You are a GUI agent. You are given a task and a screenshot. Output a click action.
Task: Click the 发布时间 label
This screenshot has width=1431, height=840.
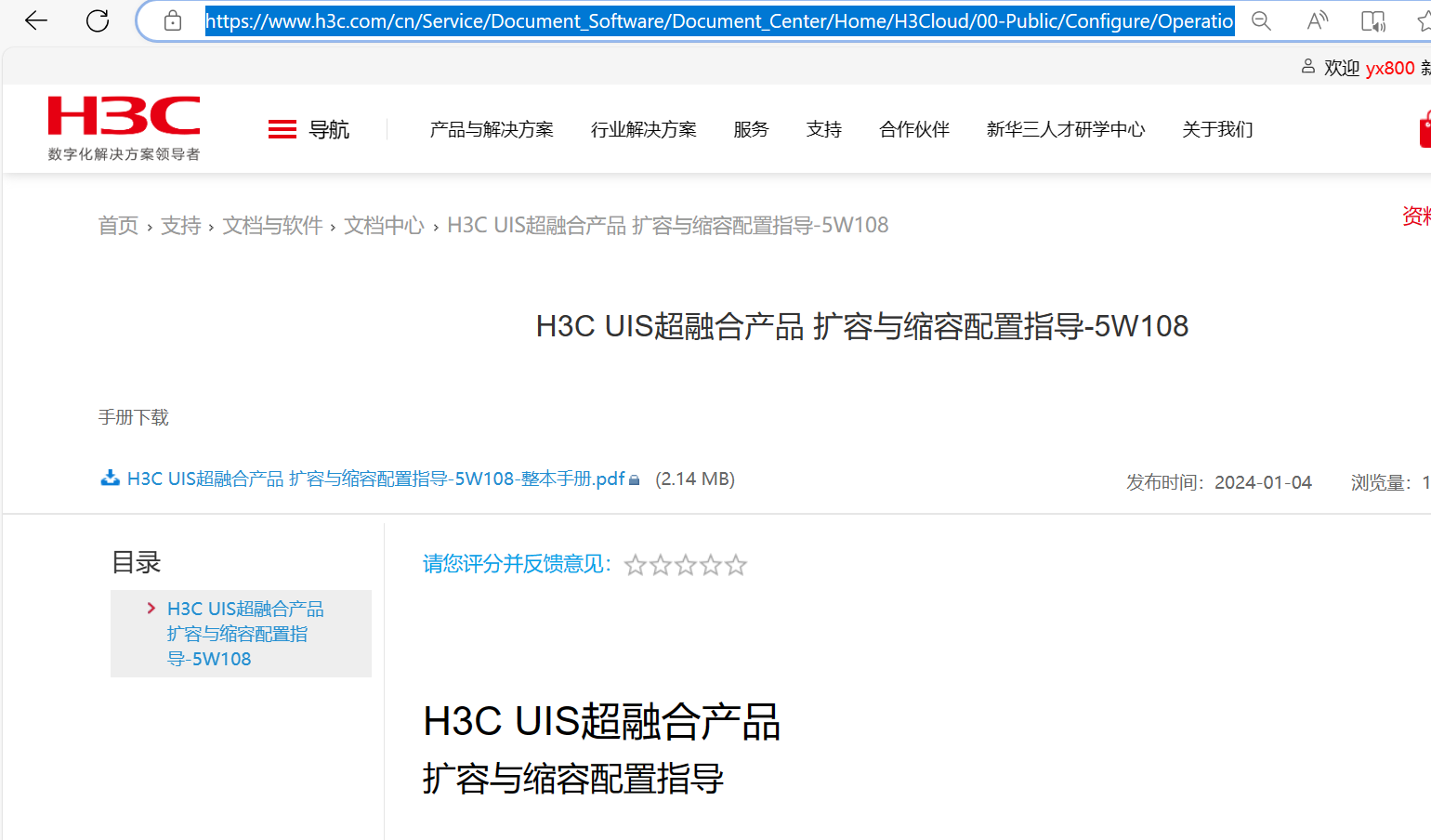click(x=1165, y=482)
